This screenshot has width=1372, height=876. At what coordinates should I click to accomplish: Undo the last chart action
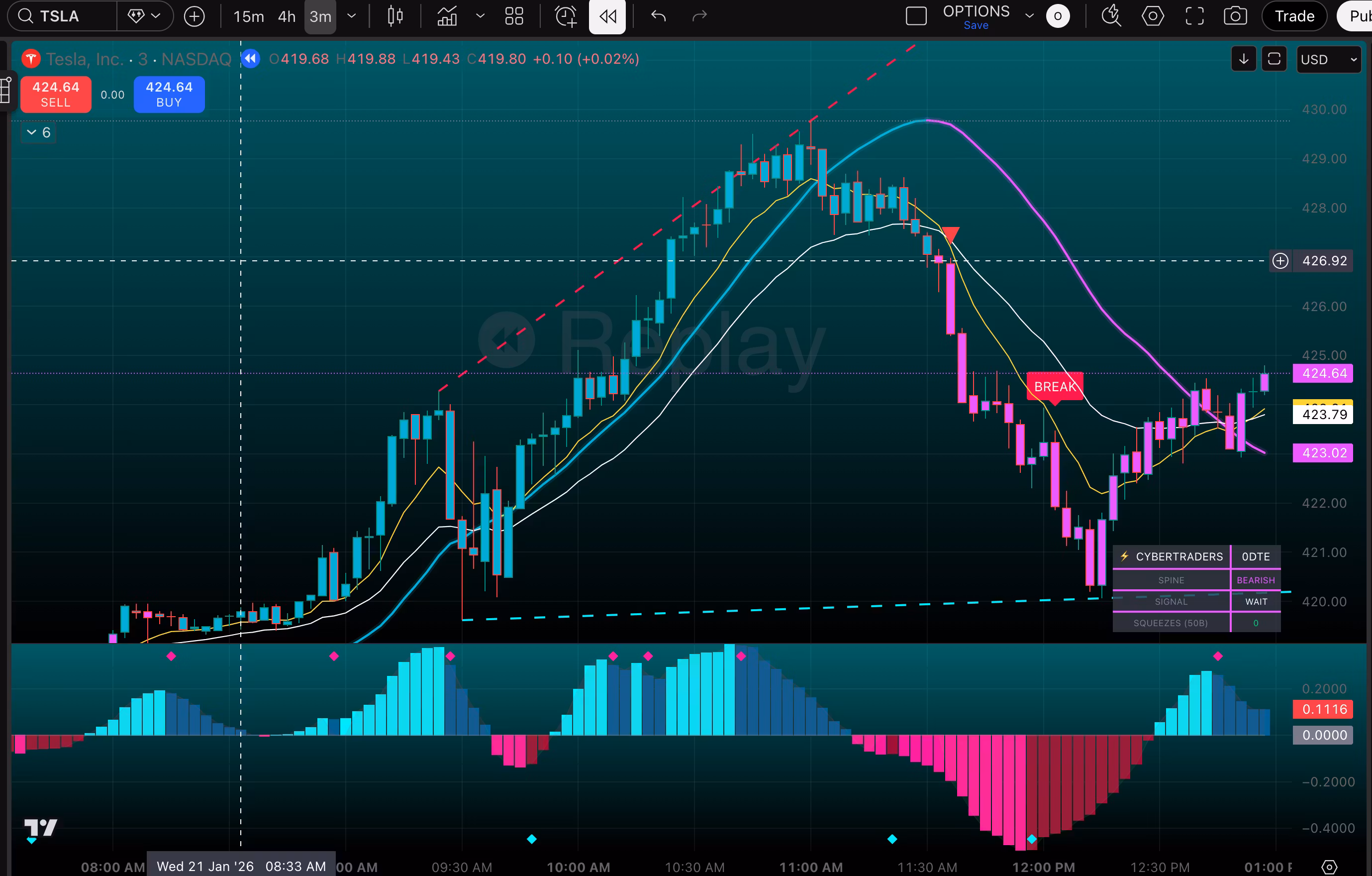[x=658, y=16]
